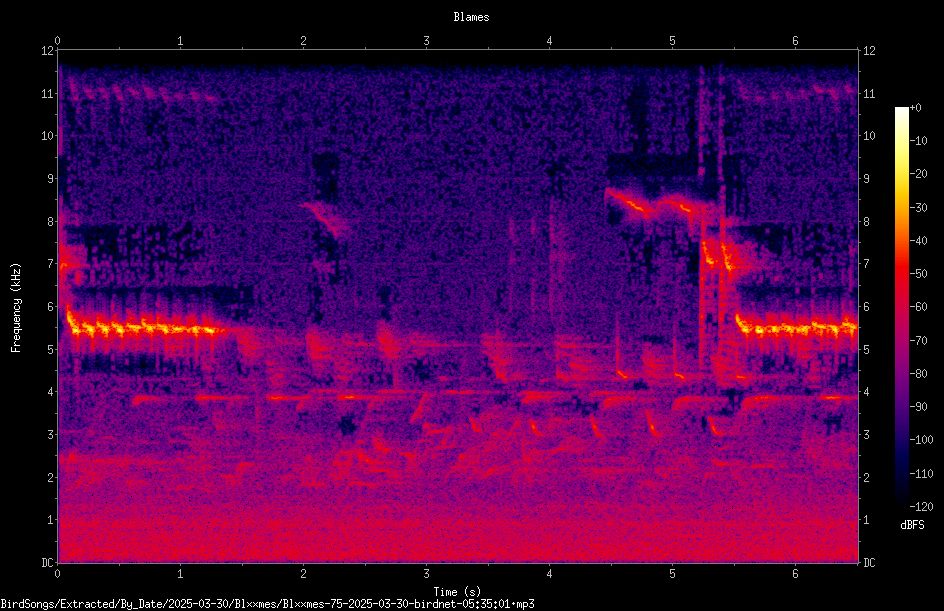Click the "3" tick on the right frequency axis

pyautogui.click(x=866, y=435)
